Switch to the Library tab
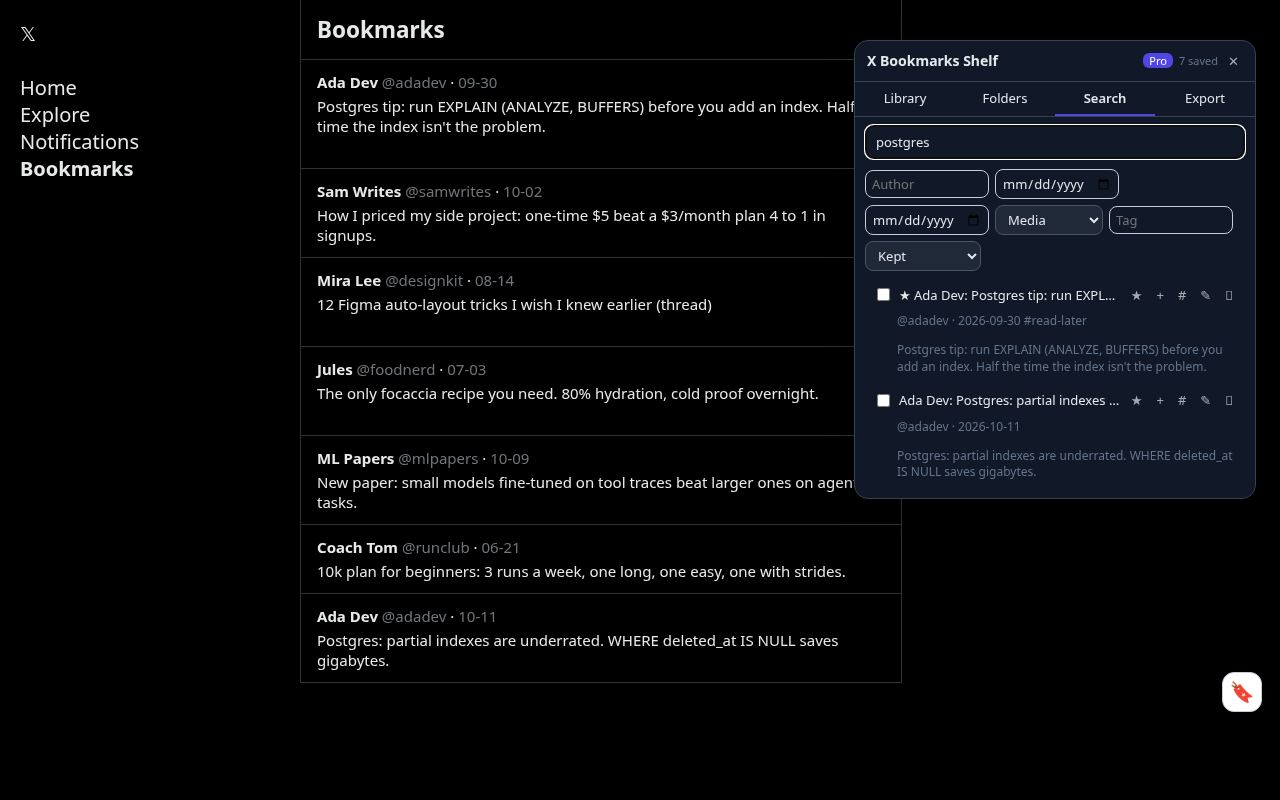The width and height of the screenshot is (1280, 800). [x=905, y=98]
